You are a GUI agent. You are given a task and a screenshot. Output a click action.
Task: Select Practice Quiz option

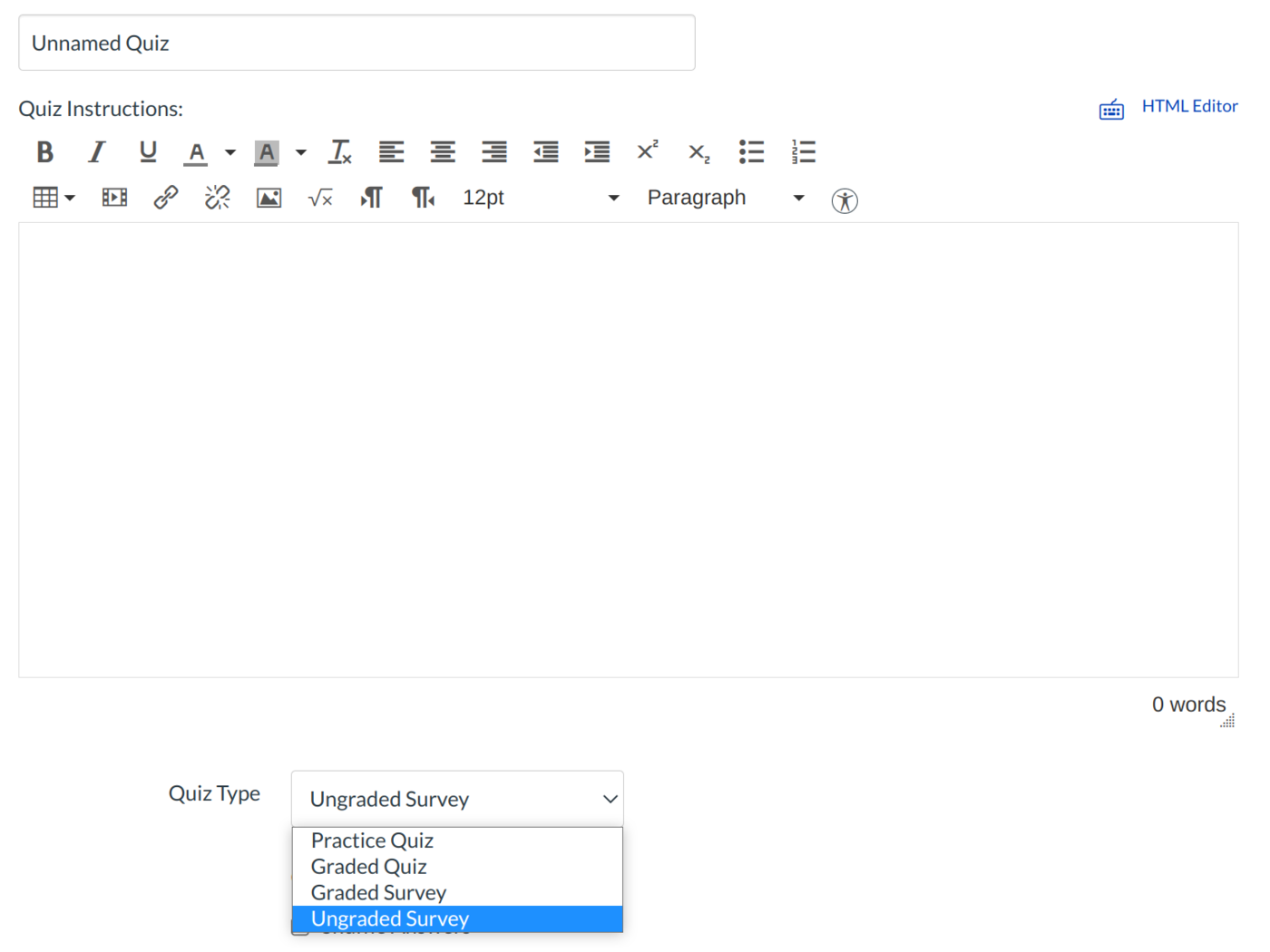(372, 840)
